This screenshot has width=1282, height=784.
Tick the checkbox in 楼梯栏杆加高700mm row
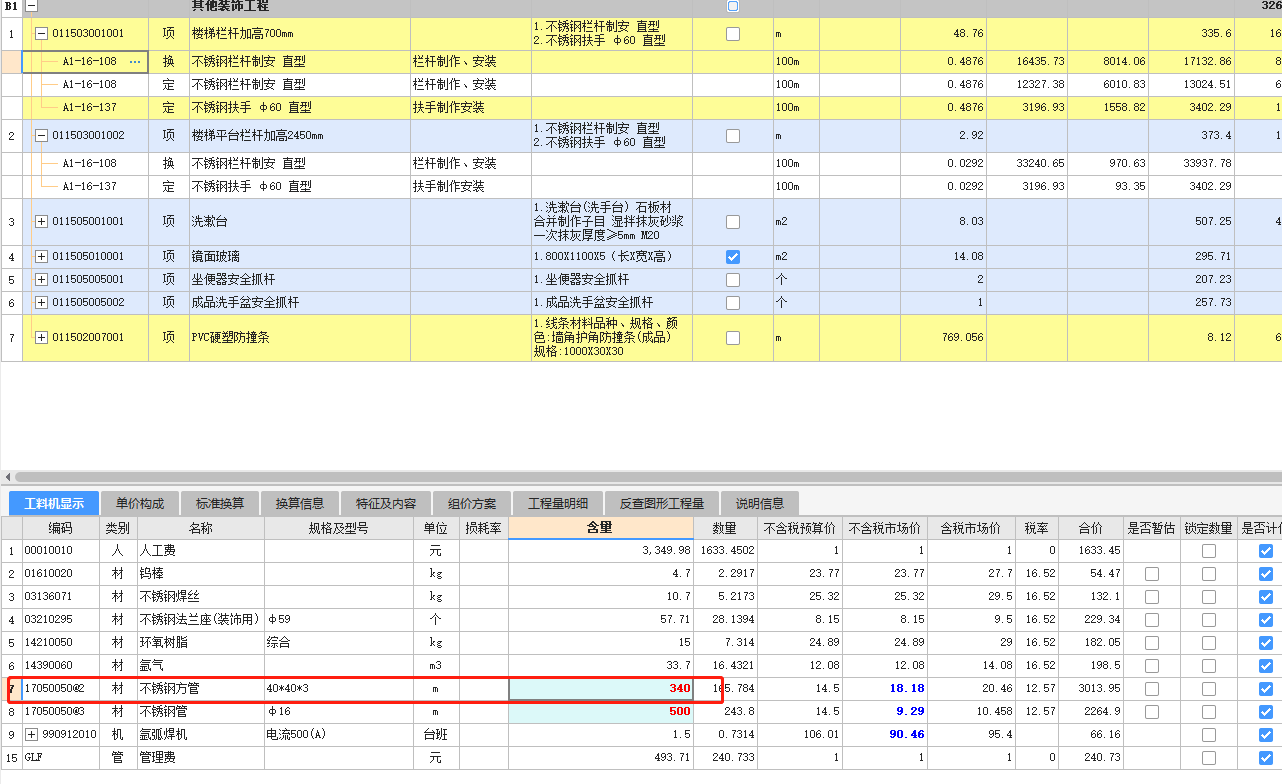tap(733, 33)
